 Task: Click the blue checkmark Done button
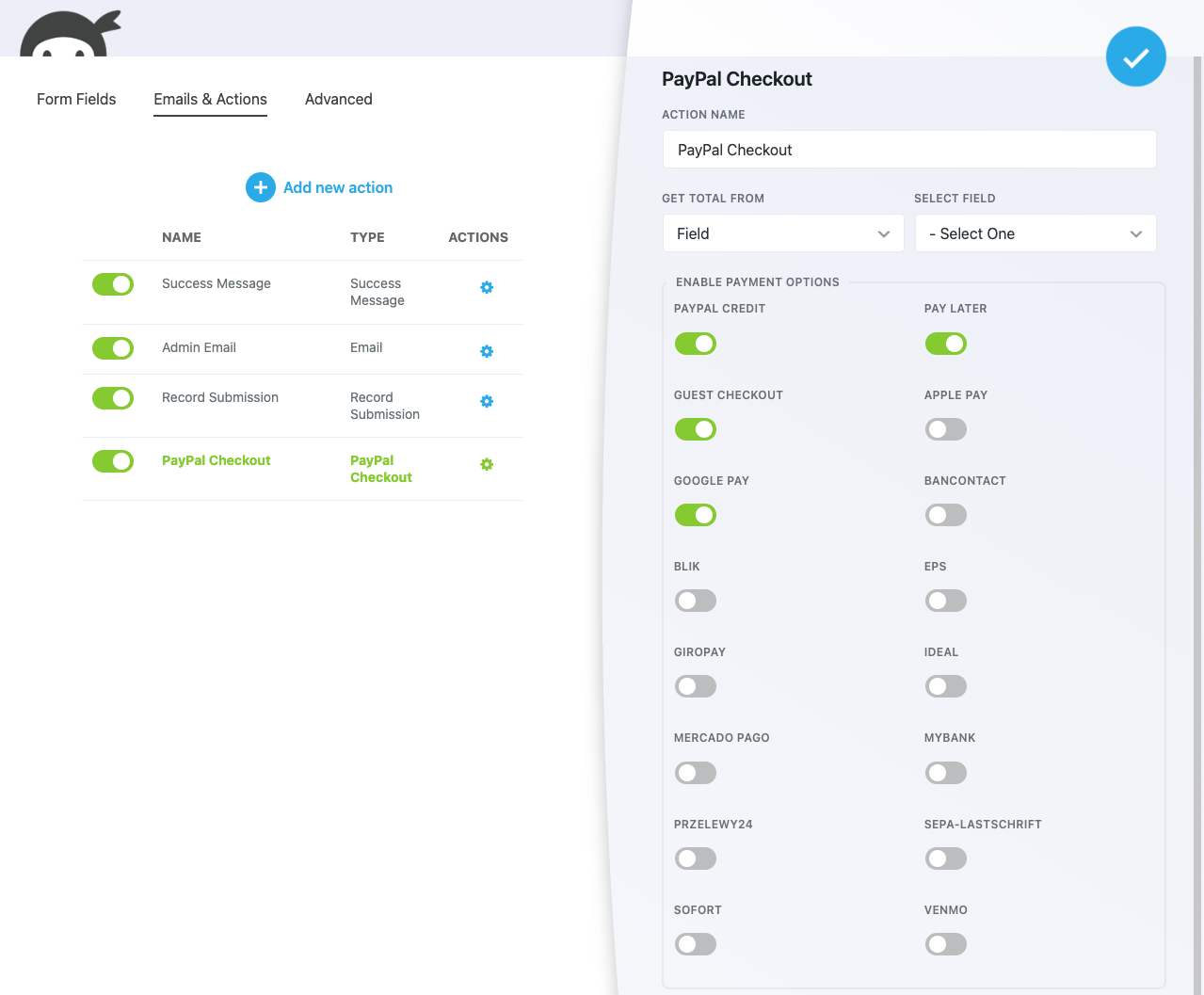click(x=1135, y=56)
